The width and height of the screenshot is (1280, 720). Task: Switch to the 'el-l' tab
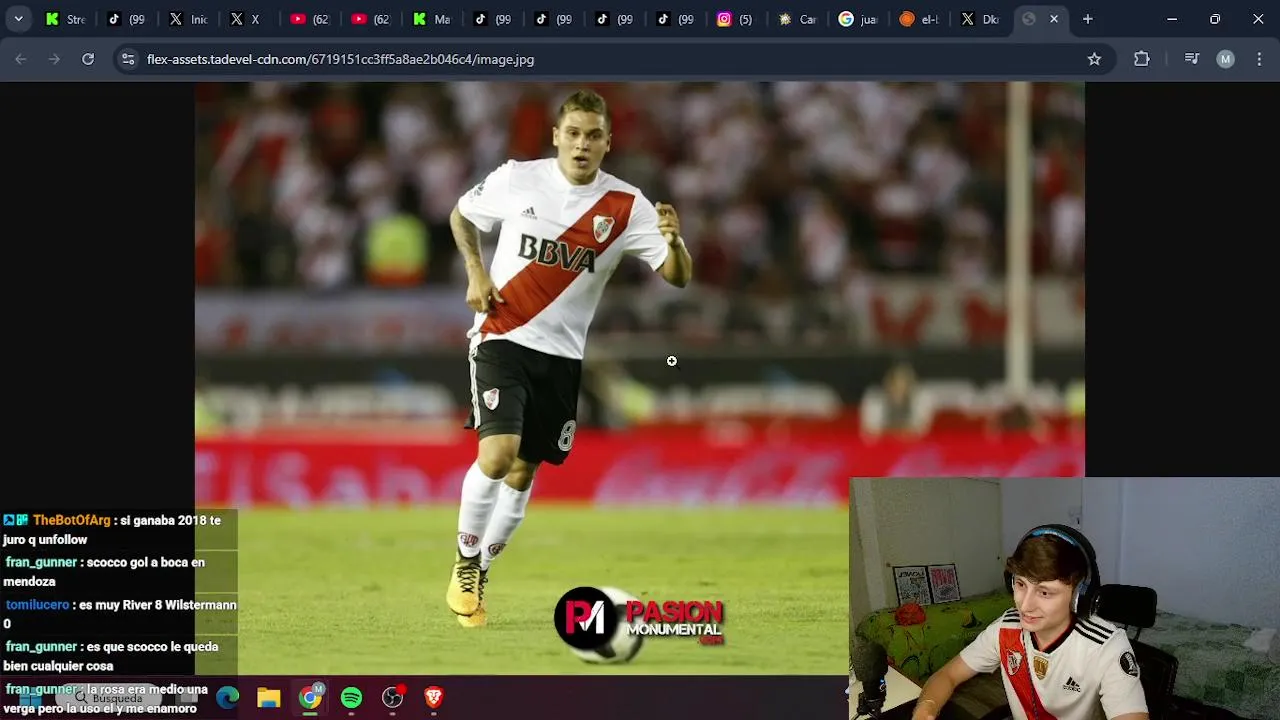coord(919,19)
